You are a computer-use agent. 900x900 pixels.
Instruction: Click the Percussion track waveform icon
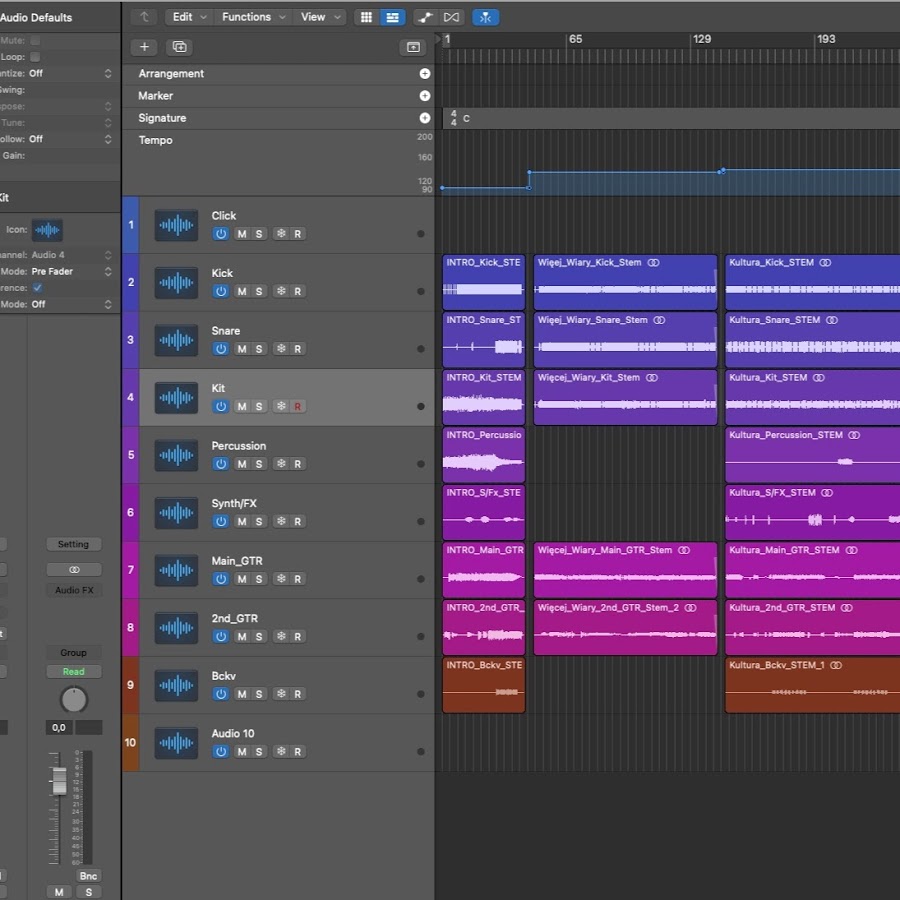tap(176, 455)
